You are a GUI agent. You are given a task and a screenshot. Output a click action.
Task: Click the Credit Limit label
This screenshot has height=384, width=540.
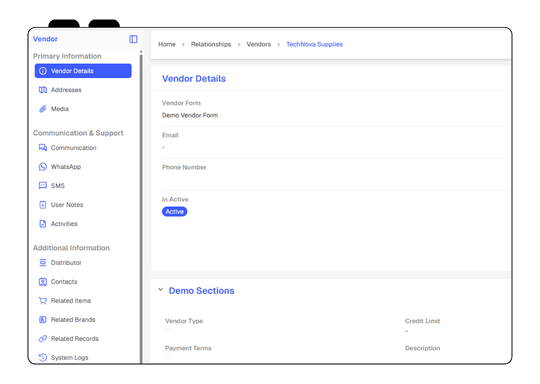click(x=423, y=321)
